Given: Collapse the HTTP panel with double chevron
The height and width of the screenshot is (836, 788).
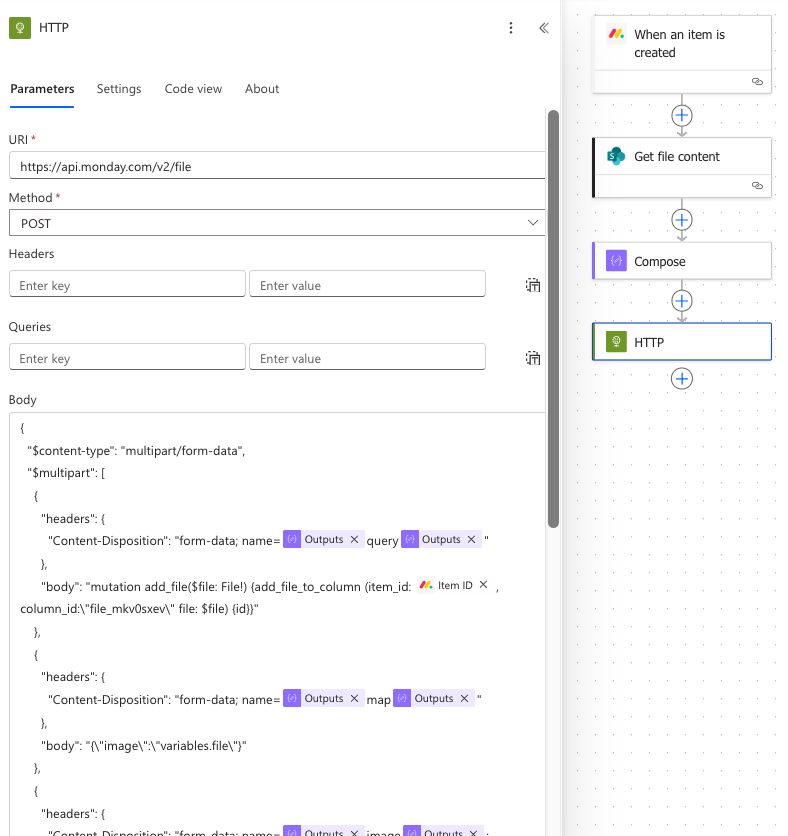Looking at the screenshot, I should pos(544,28).
